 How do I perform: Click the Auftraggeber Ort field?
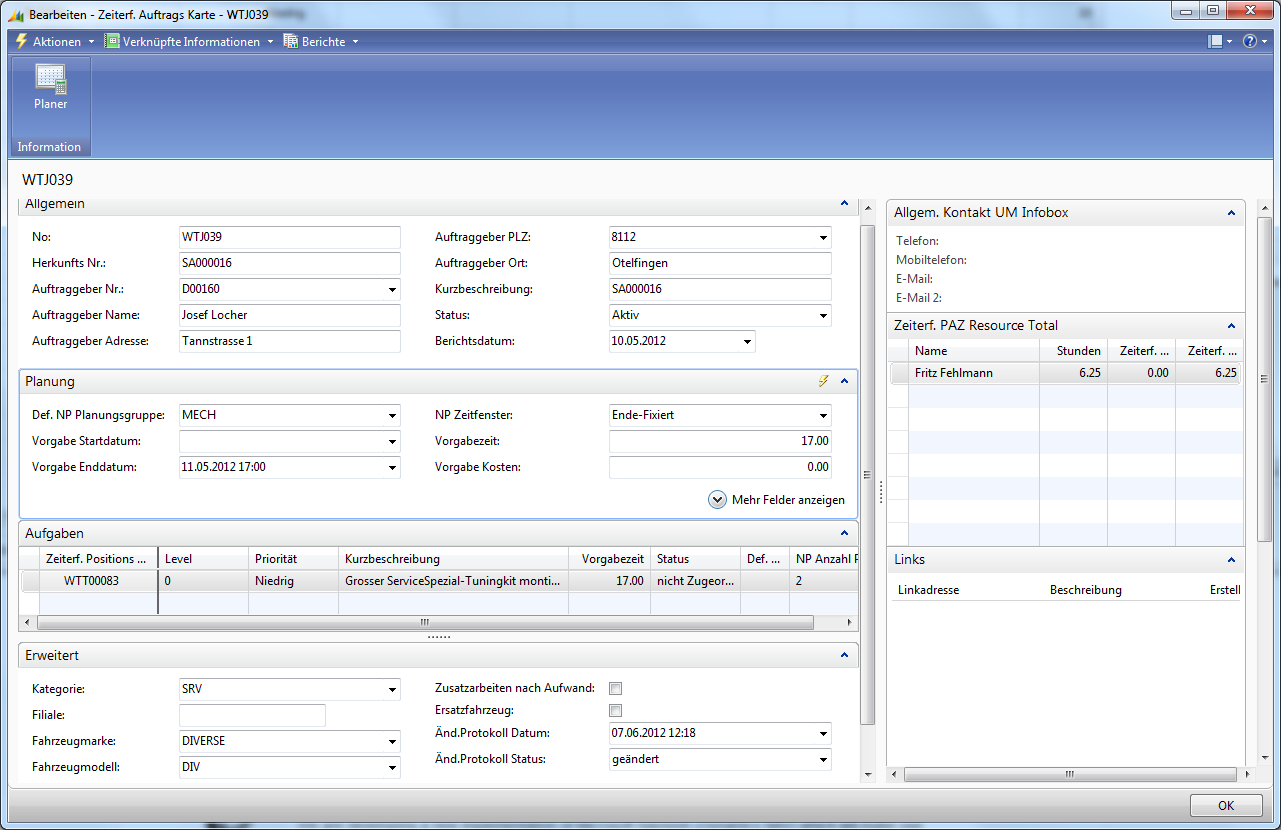pos(720,264)
